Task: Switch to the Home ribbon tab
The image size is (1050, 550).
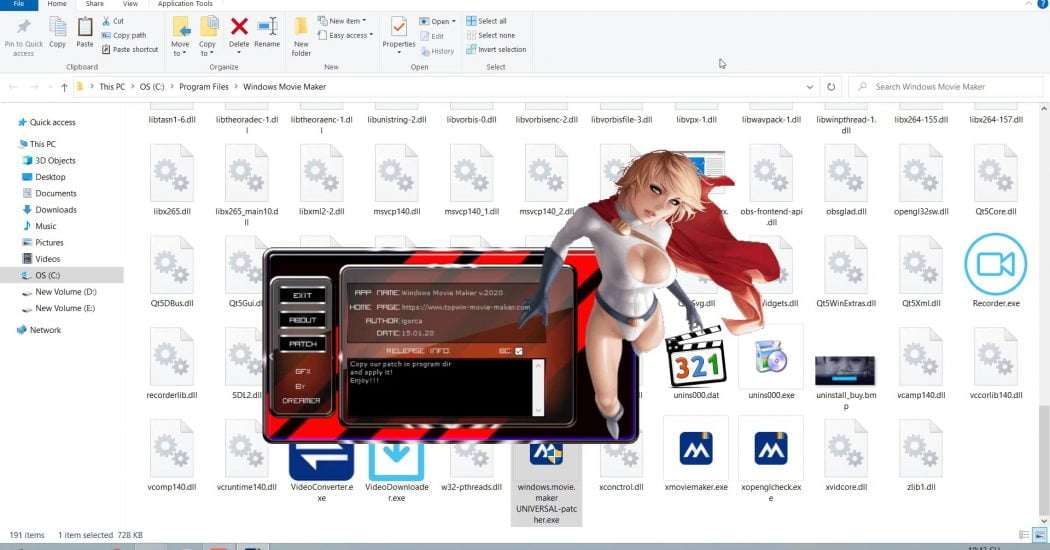Action: pyautogui.click(x=57, y=4)
